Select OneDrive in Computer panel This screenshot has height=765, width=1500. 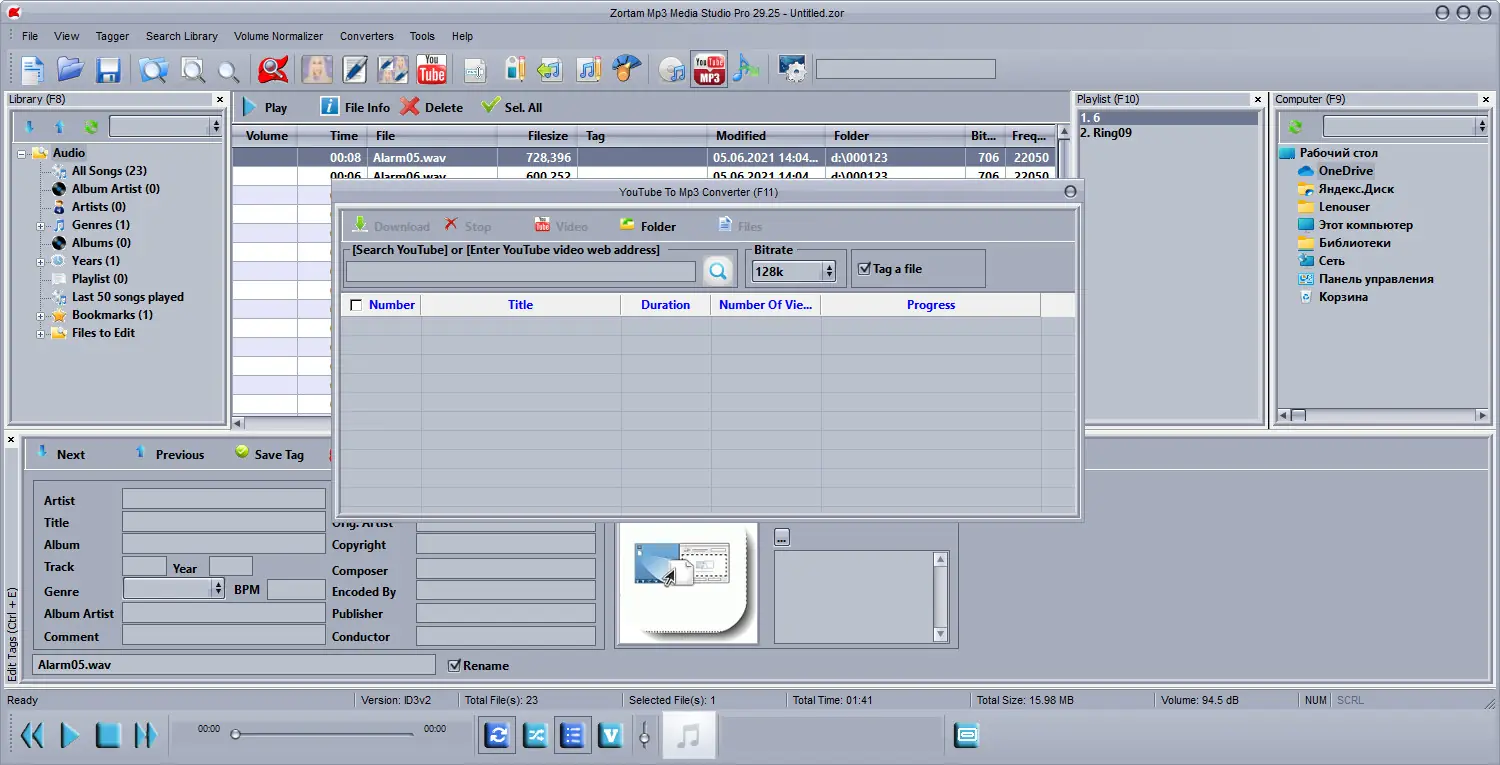click(x=1345, y=171)
